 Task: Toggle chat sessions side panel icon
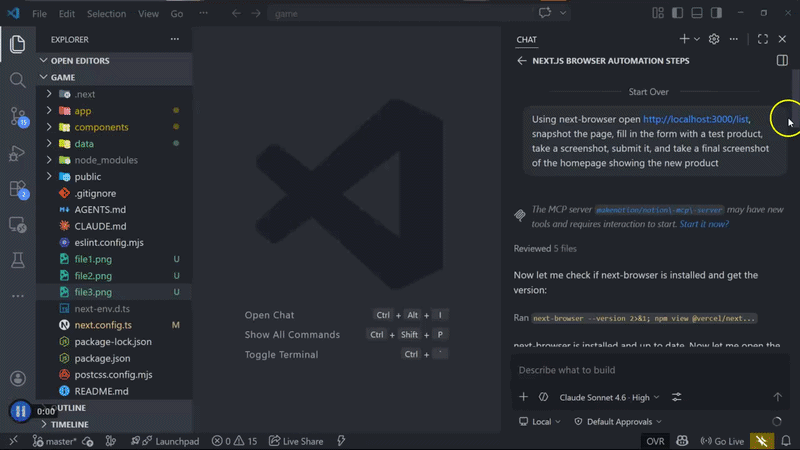click(782, 61)
